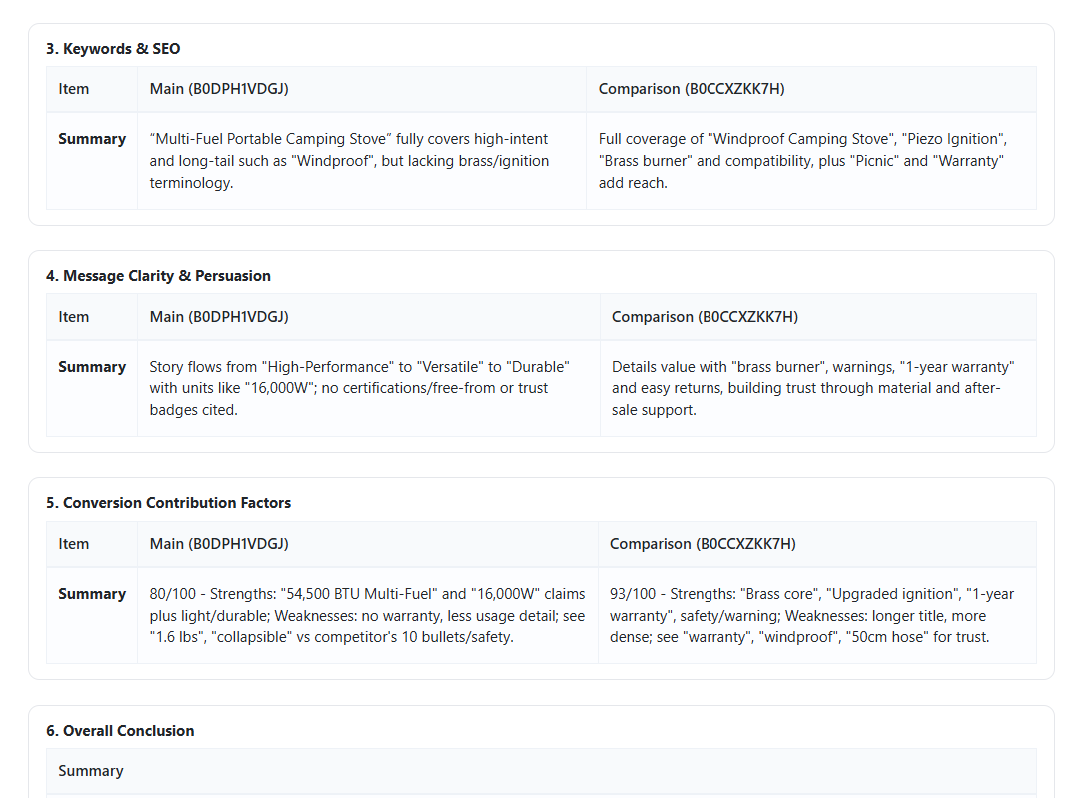Click the "3. Keywords & SEO" section heading
Viewport: 1069px width, 798px height.
[113, 48]
